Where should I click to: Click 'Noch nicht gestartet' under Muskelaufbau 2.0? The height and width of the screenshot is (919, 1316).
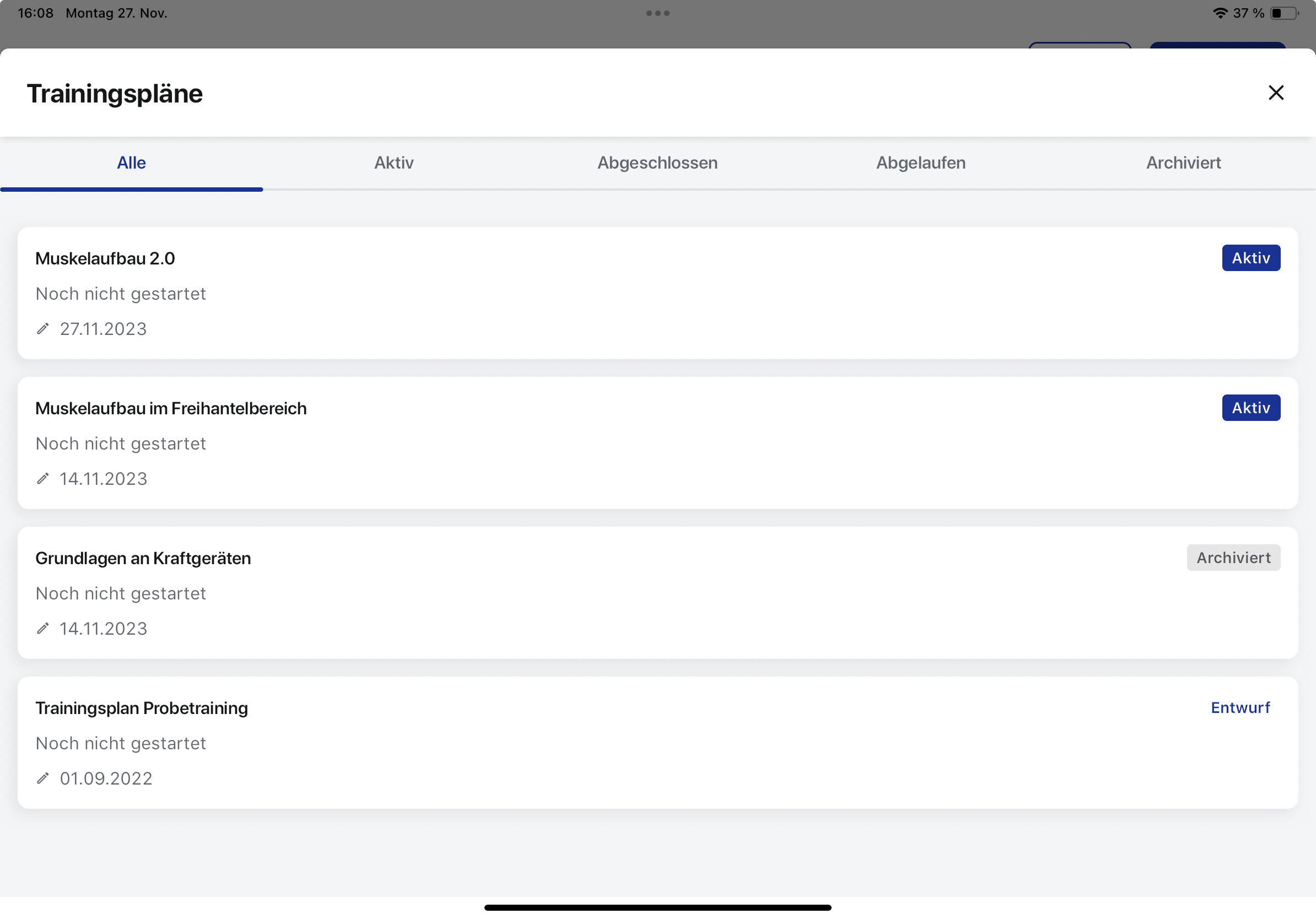120,293
